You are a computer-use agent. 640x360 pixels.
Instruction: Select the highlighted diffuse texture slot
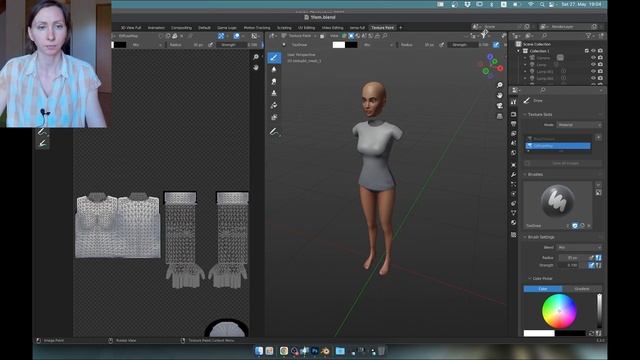point(558,146)
